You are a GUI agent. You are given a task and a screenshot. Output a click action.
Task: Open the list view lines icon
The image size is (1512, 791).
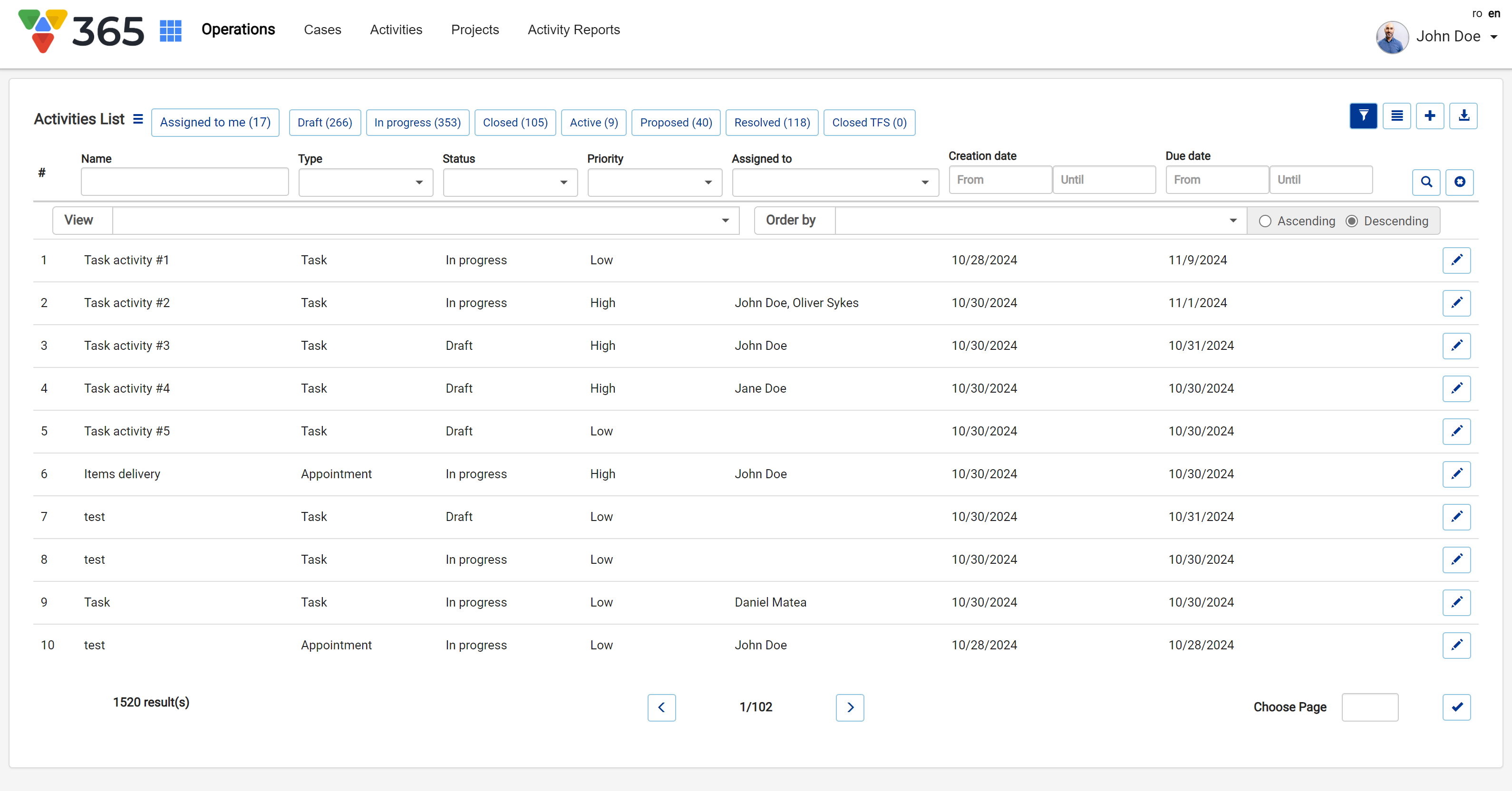1396,116
